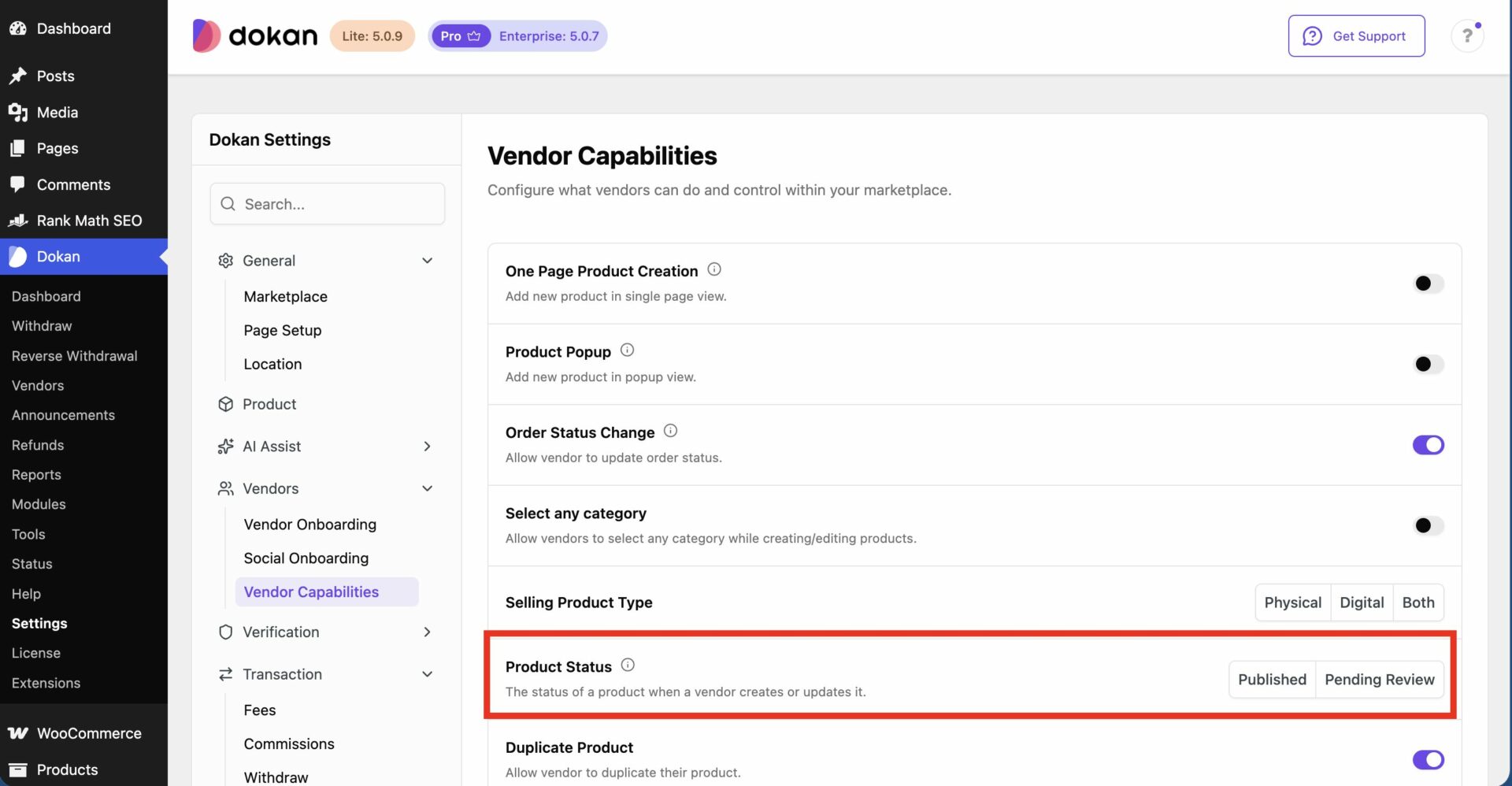Click info icon beside Order Status Change
This screenshot has height=786, width=1512.
click(x=670, y=431)
